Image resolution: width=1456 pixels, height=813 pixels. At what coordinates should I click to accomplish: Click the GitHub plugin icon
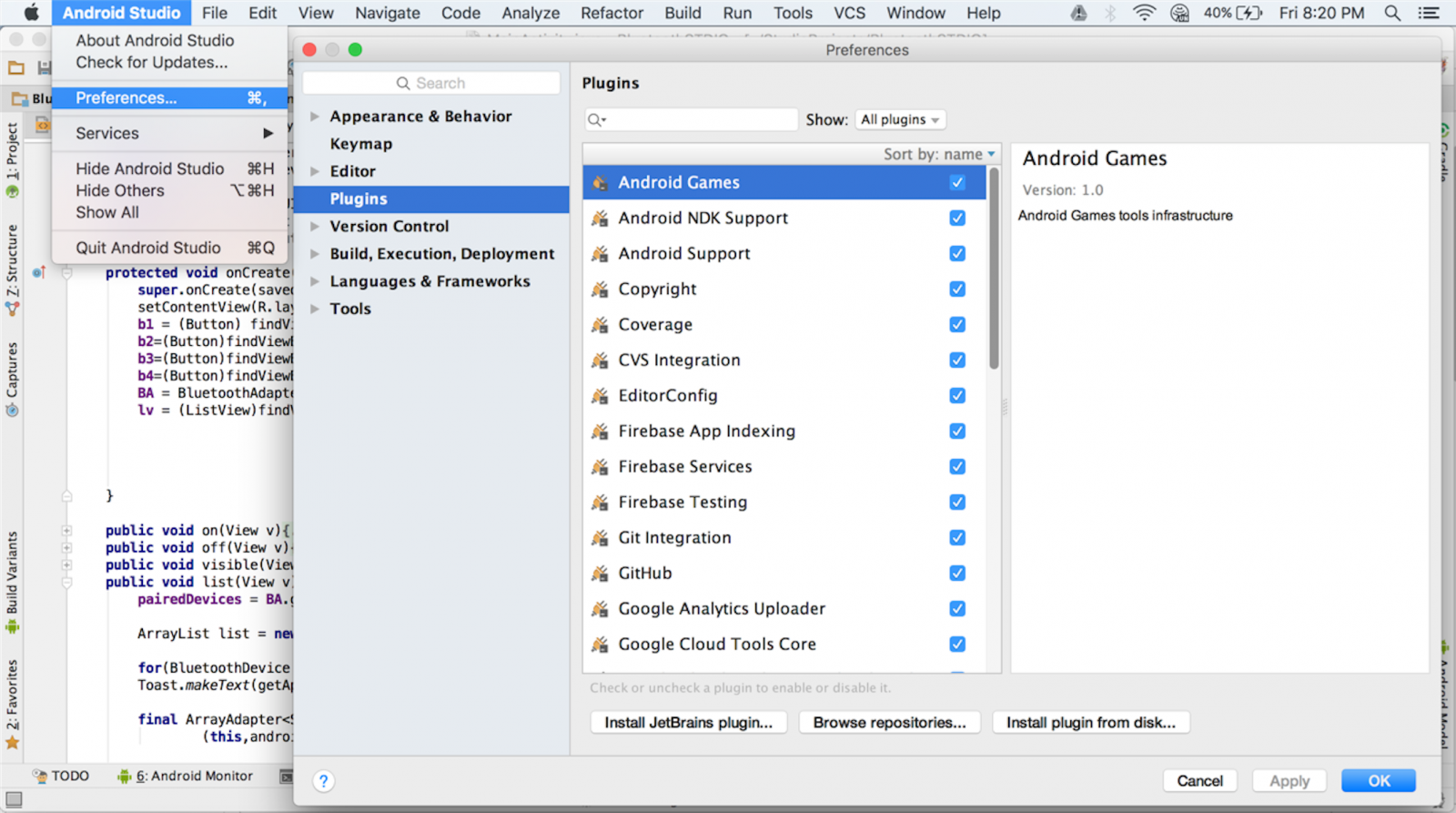600,573
